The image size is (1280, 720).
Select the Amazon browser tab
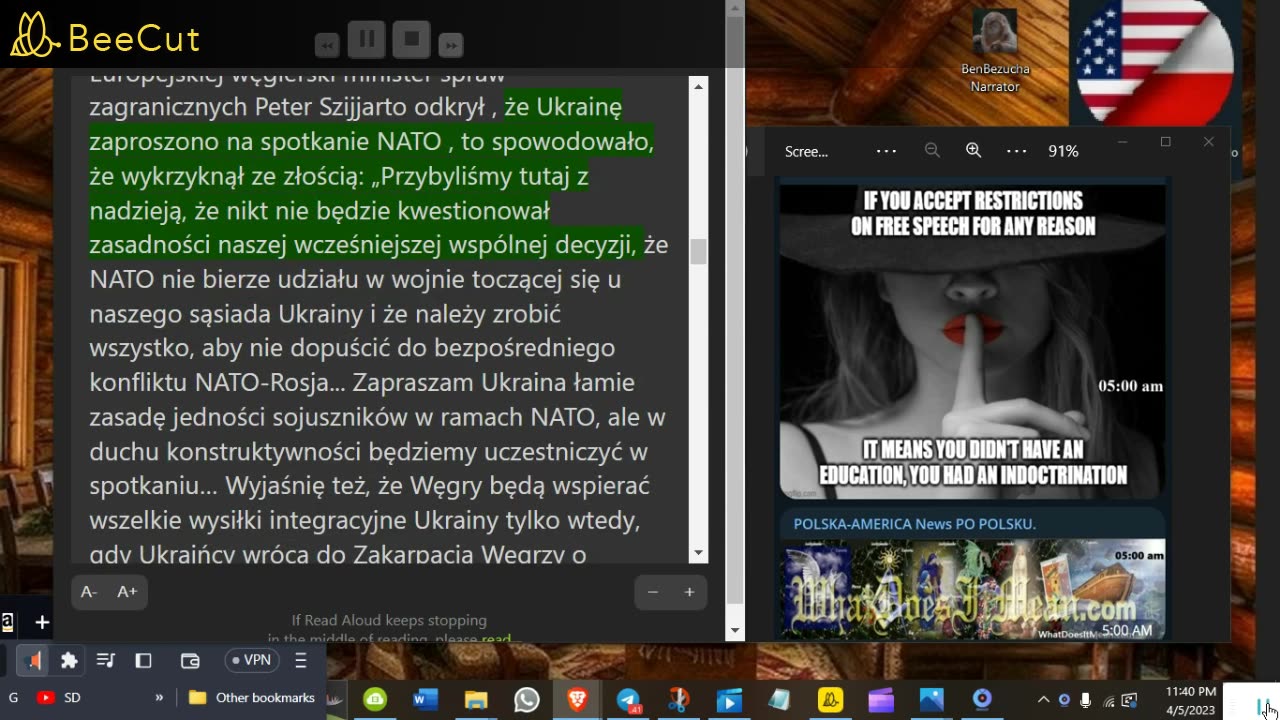[6, 623]
